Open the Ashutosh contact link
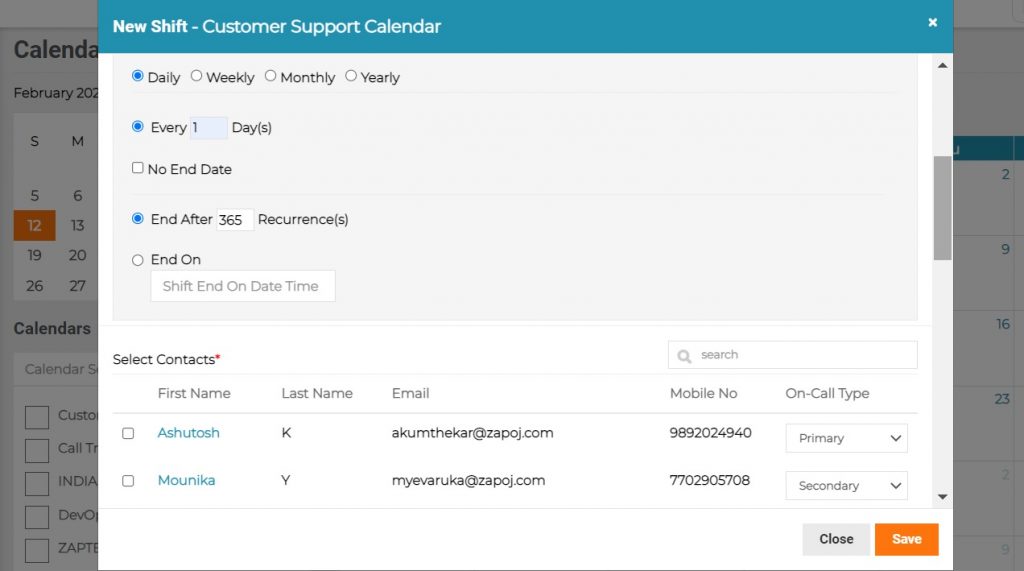This screenshot has height=571, width=1024. point(188,432)
